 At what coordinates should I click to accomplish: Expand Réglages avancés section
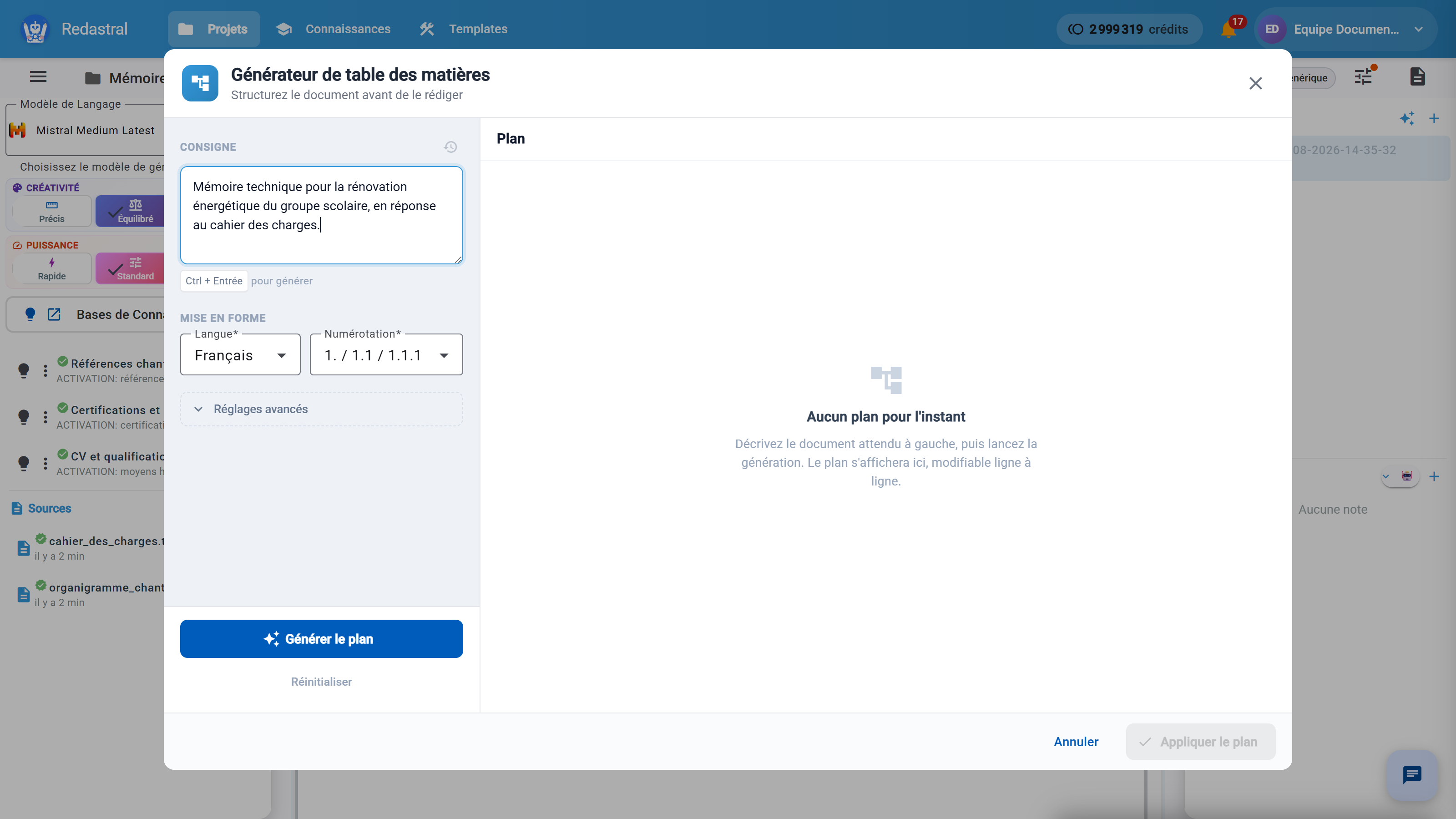click(322, 409)
